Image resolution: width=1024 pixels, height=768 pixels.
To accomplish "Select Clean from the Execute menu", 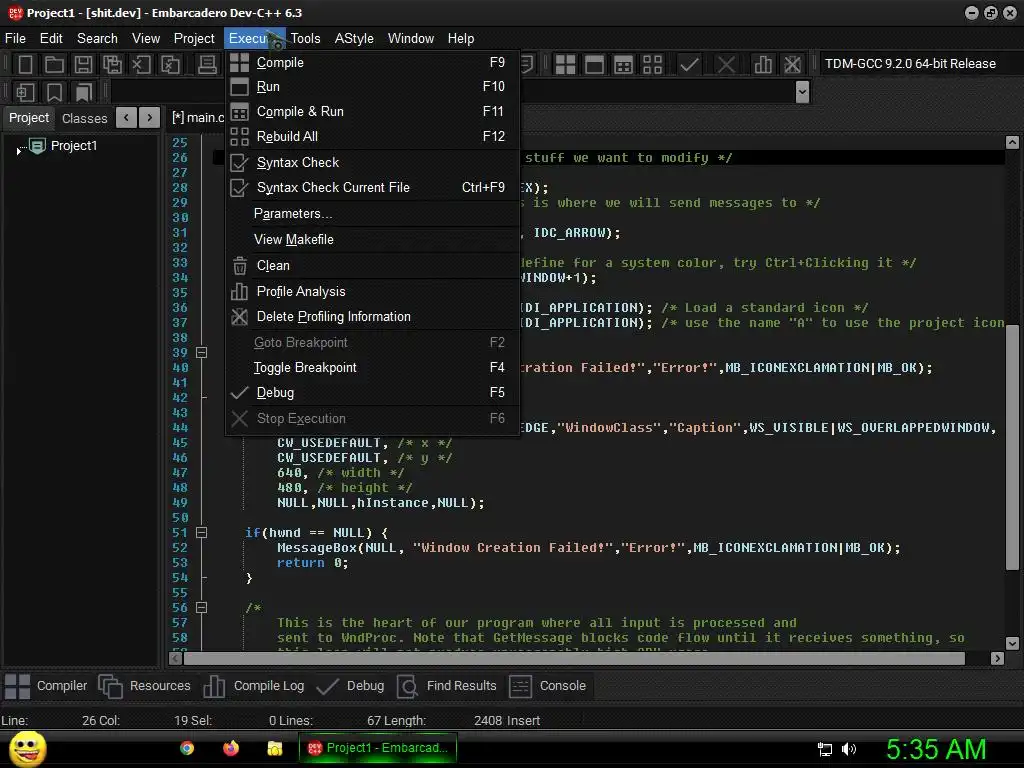I will pos(371,266).
